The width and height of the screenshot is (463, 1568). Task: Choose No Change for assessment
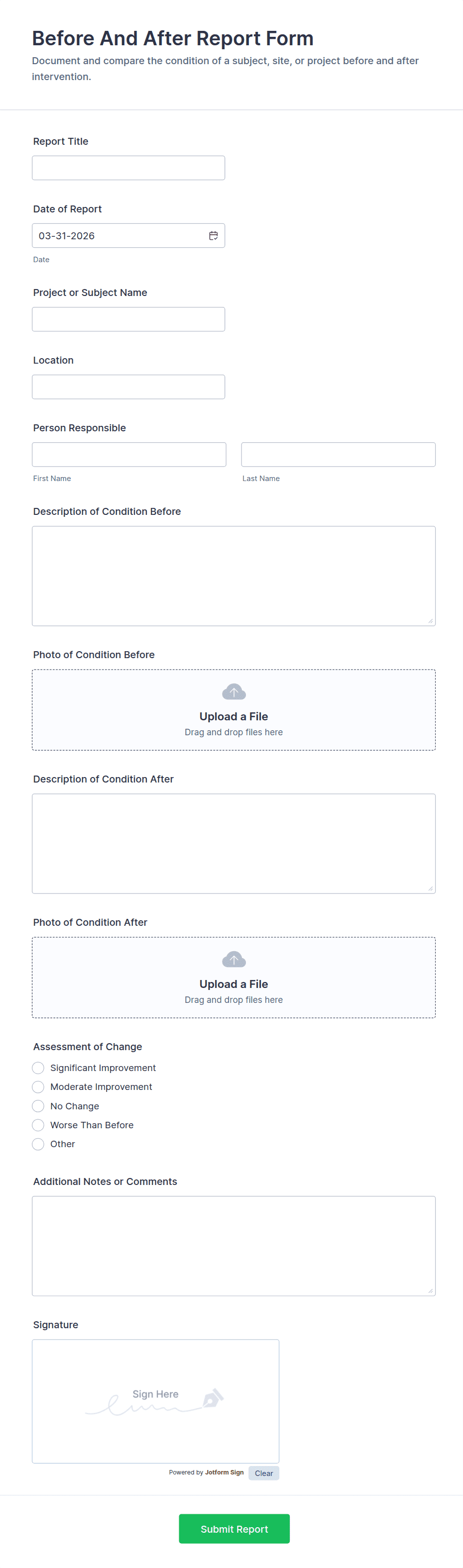click(x=38, y=1106)
